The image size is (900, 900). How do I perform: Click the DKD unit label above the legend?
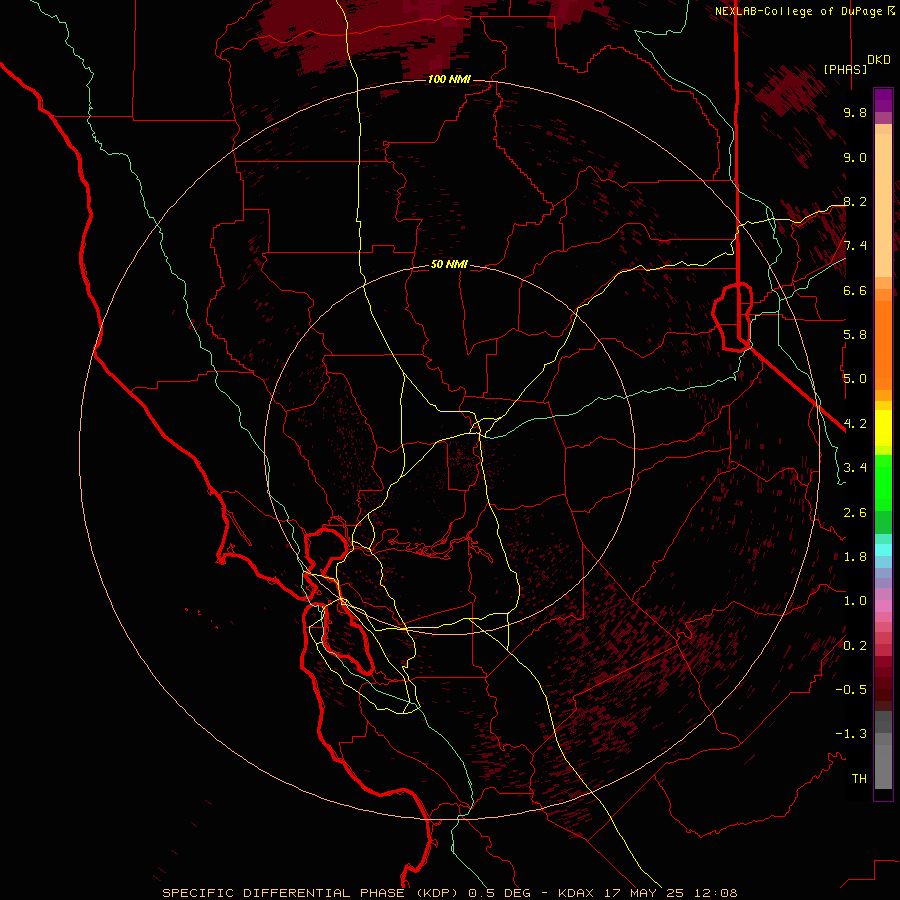click(879, 60)
